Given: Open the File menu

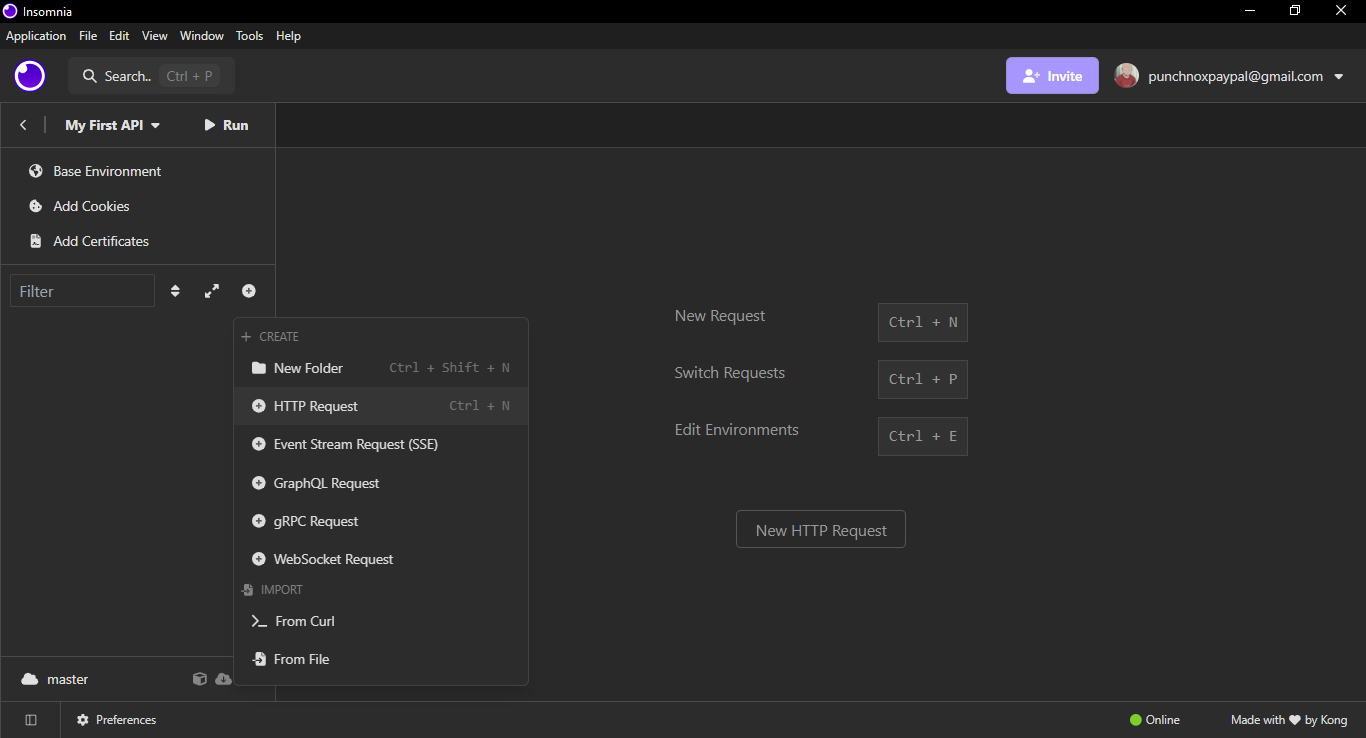Looking at the screenshot, I should [88, 36].
